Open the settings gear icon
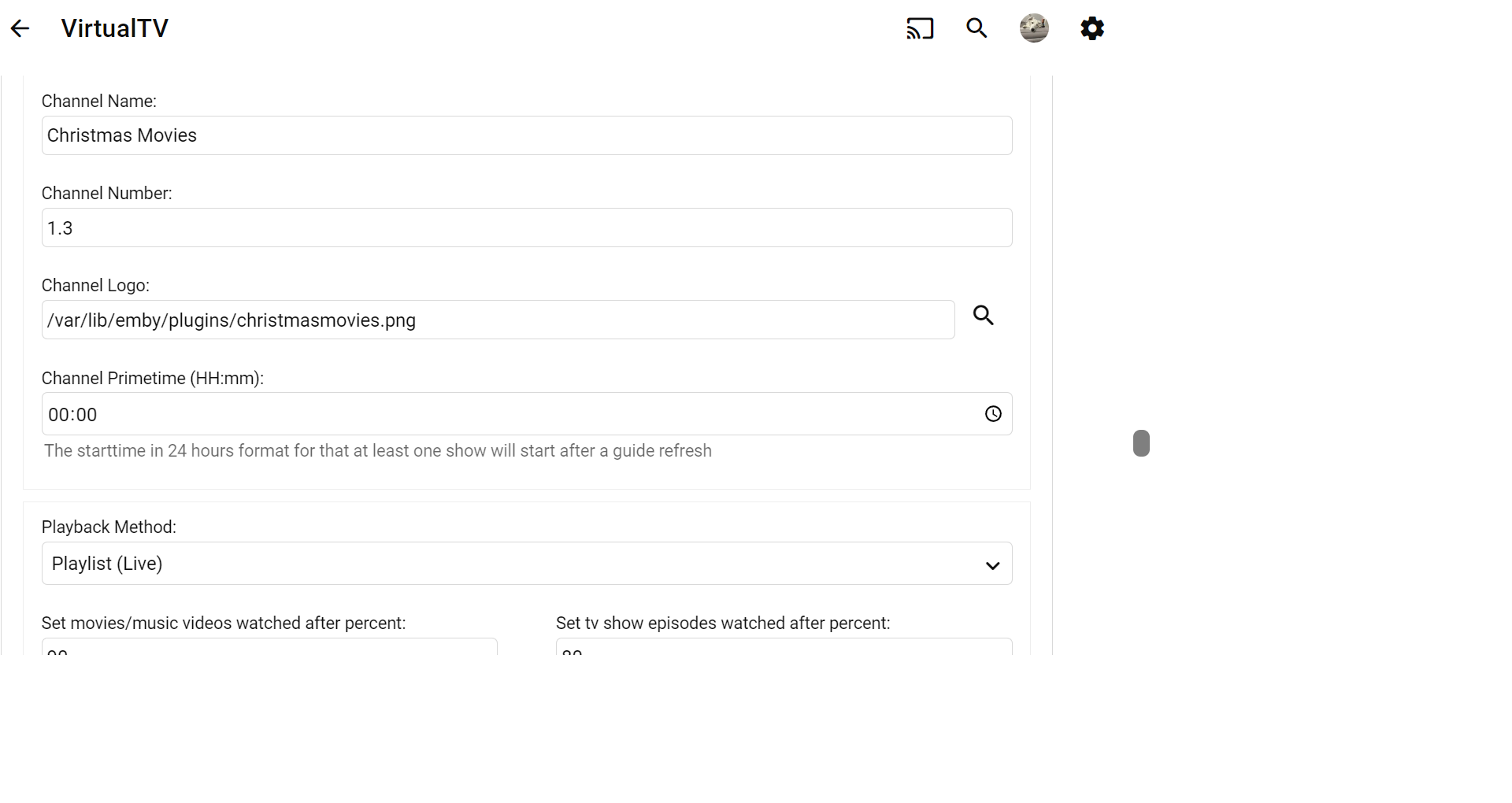This screenshot has height=803, width=1512. click(1091, 29)
